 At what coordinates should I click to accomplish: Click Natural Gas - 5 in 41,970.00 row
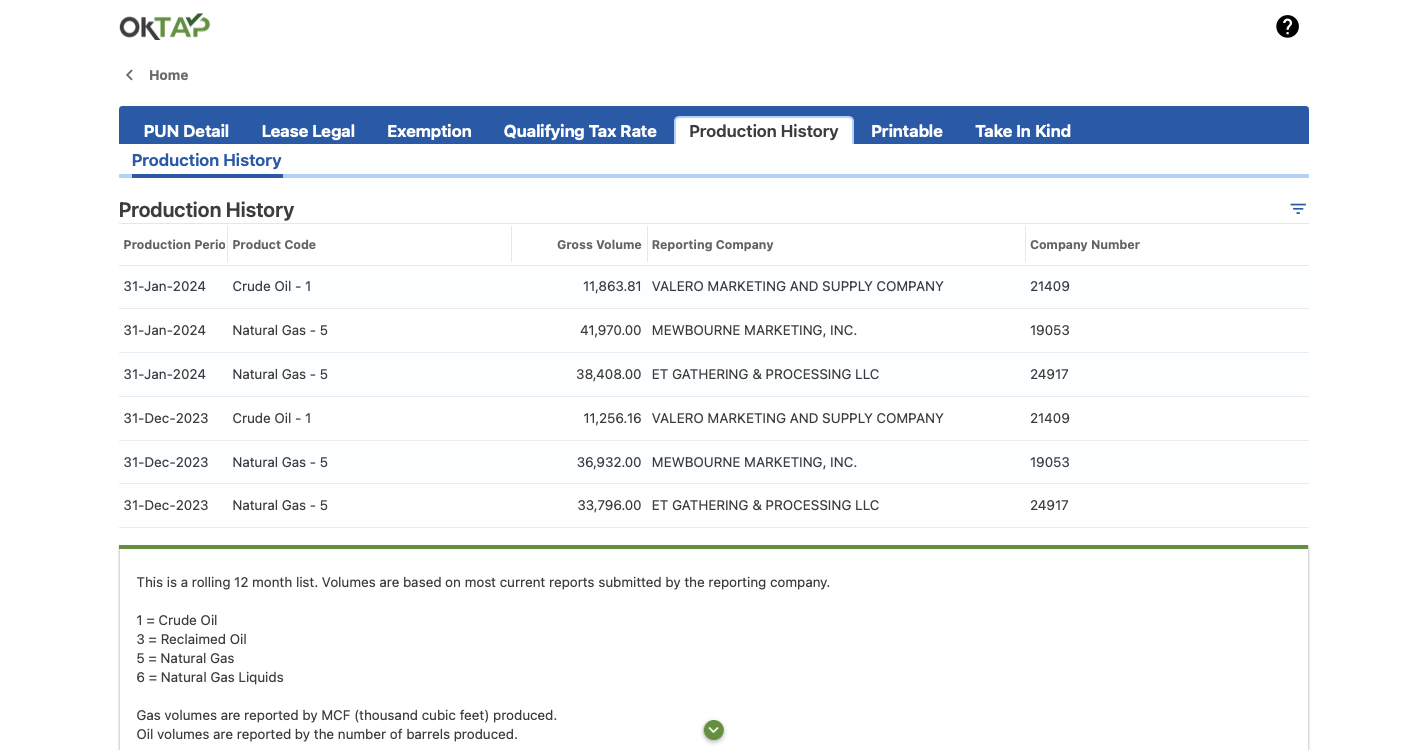[280, 330]
